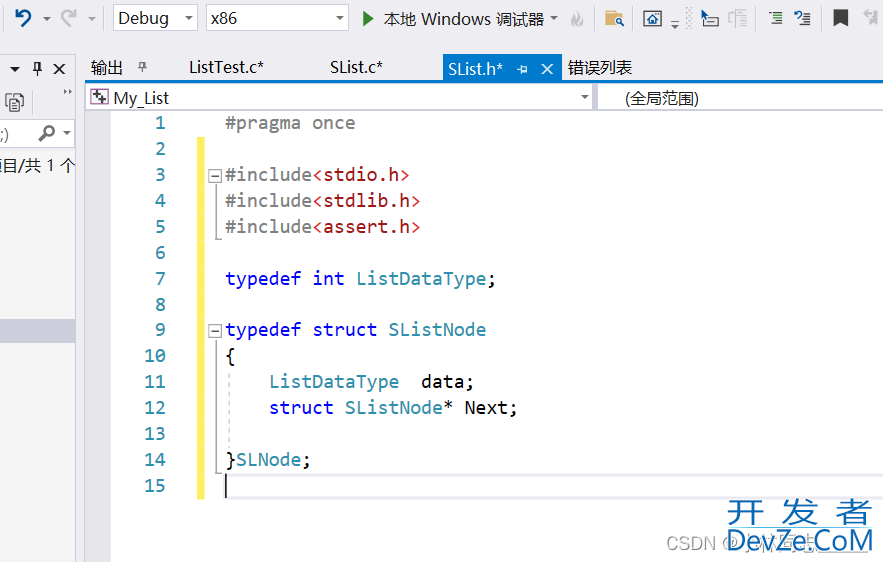Click the hot reload flame icon

click(x=577, y=20)
